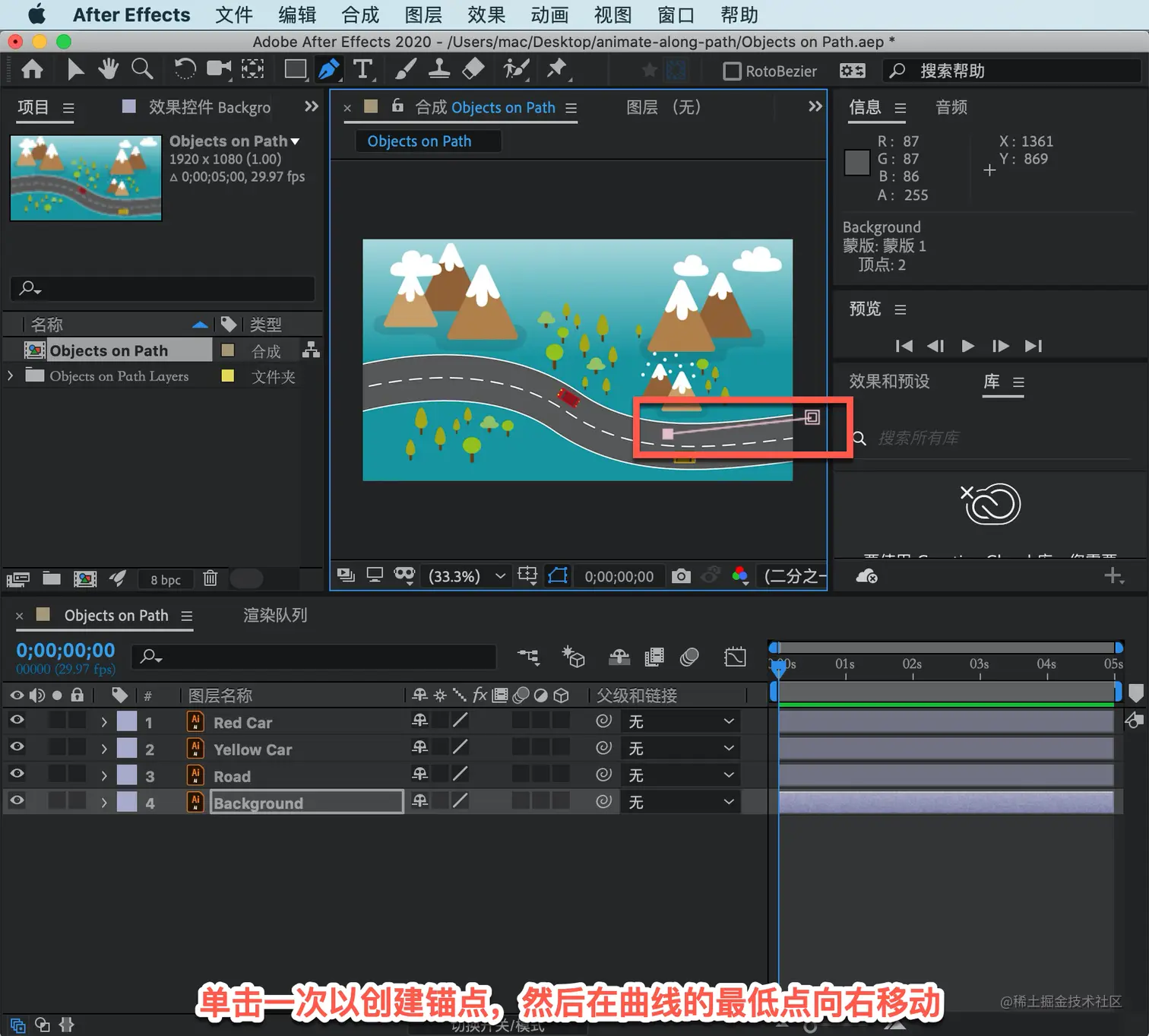Expand the Background layer properties
Image resolution: width=1149 pixels, height=1036 pixels.
(x=104, y=803)
